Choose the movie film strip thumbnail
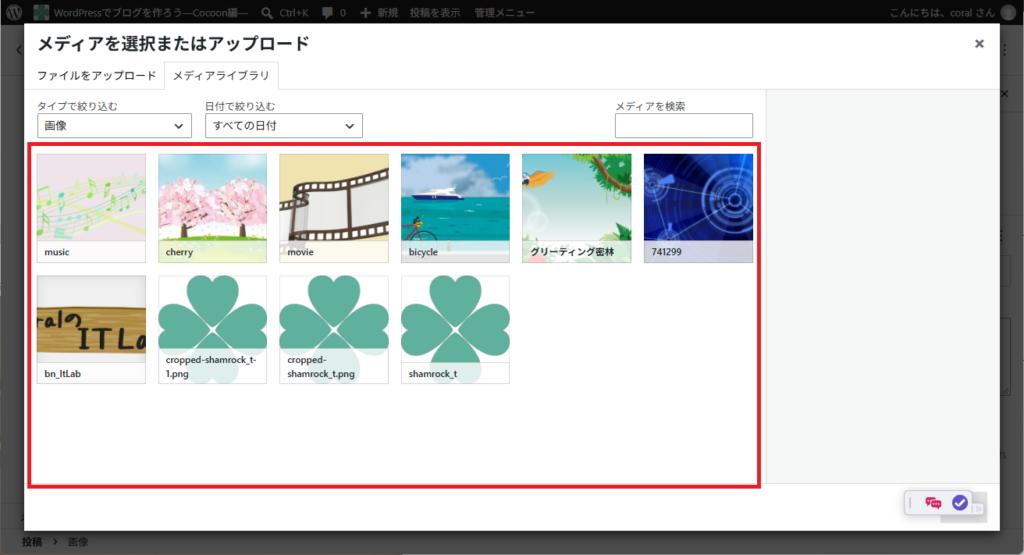The height and width of the screenshot is (555, 1024). [x=334, y=208]
